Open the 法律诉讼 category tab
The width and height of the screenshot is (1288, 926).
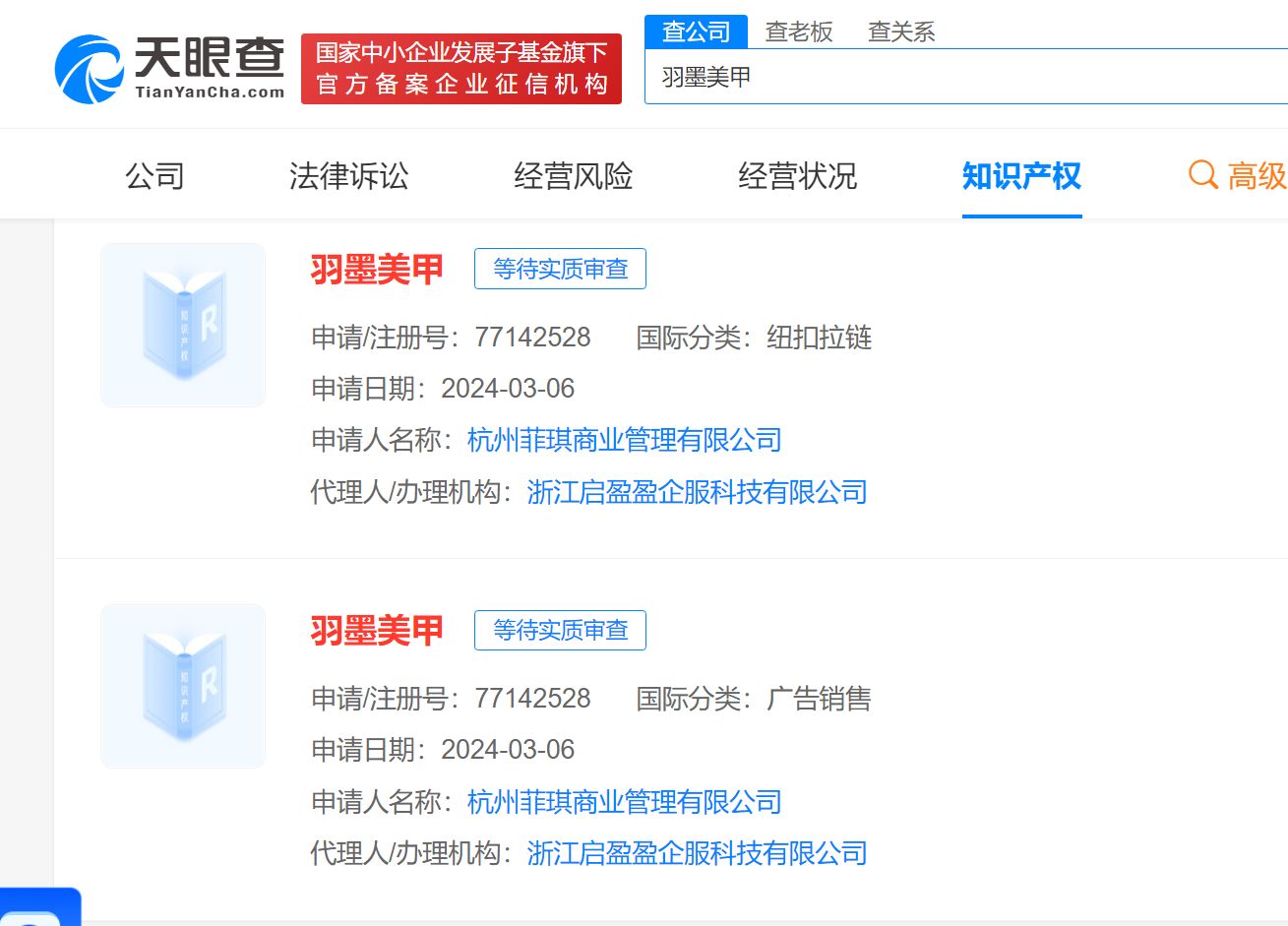(348, 176)
